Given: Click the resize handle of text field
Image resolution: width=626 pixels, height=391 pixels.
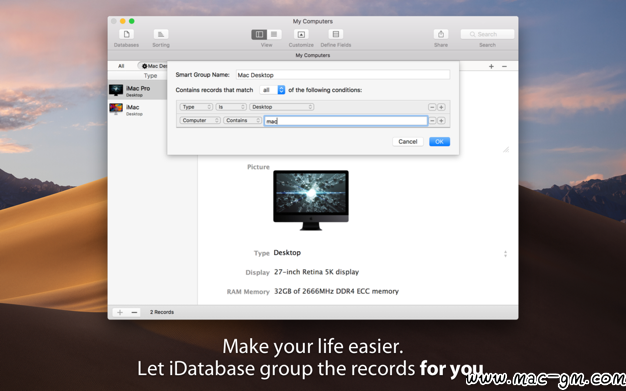Looking at the screenshot, I should tap(506, 149).
